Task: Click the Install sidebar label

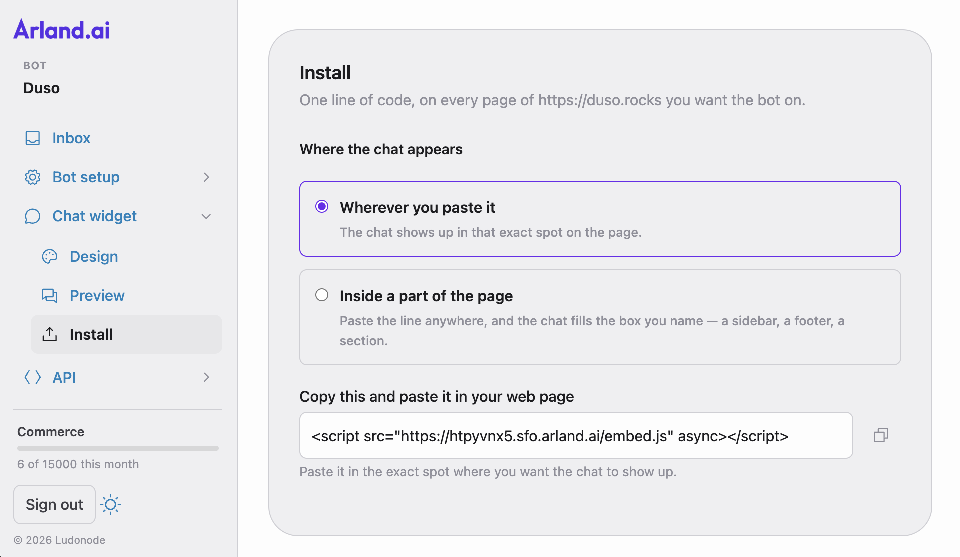Action: click(91, 334)
